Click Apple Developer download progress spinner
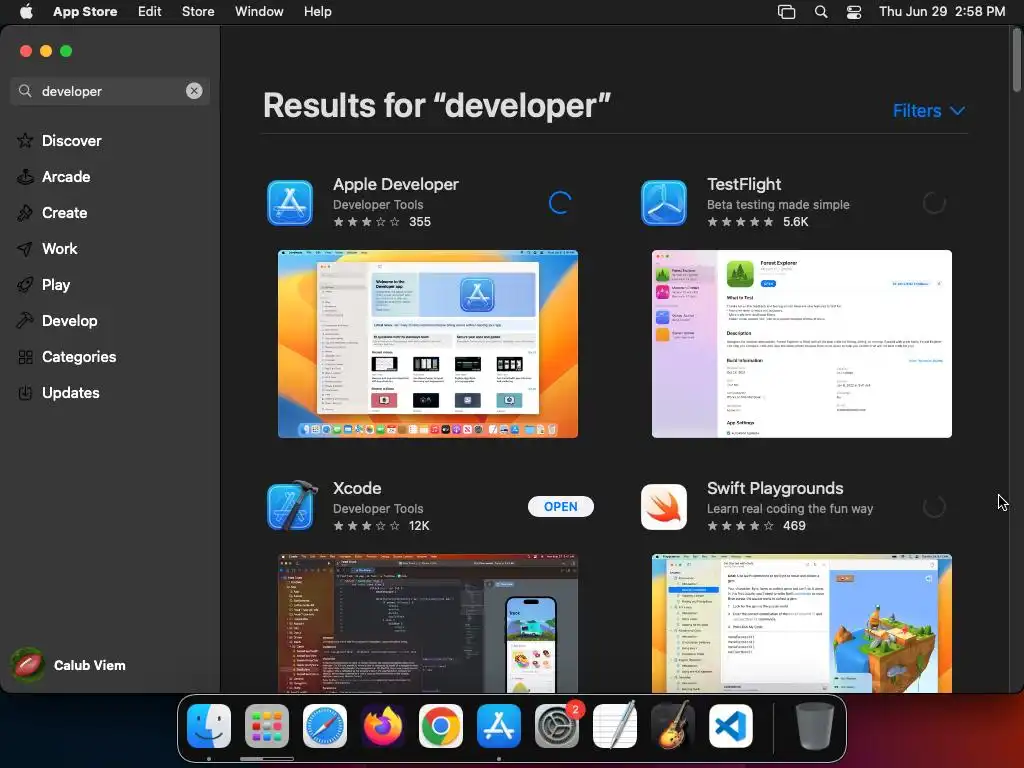This screenshot has width=1024, height=768. 560,203
